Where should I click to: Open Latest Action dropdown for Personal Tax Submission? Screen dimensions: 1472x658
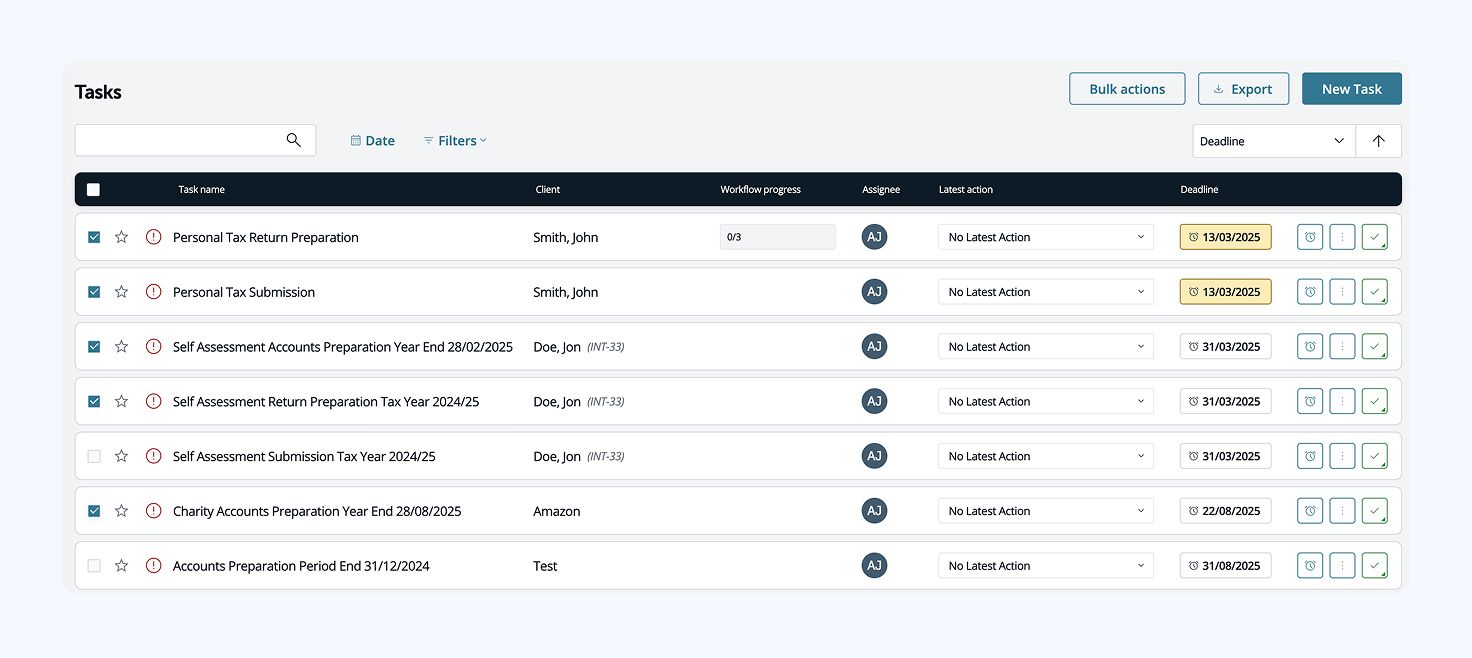click(x=1046, y=292)
